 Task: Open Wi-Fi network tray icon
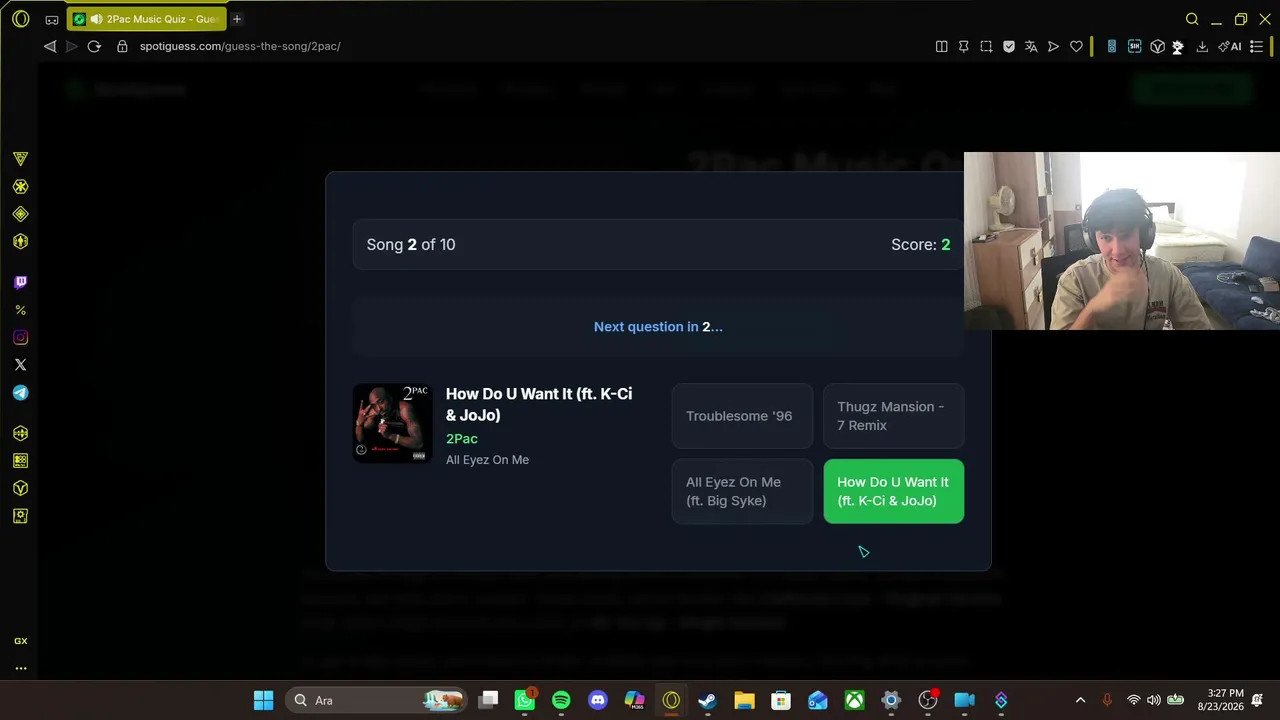[1133, 700]
